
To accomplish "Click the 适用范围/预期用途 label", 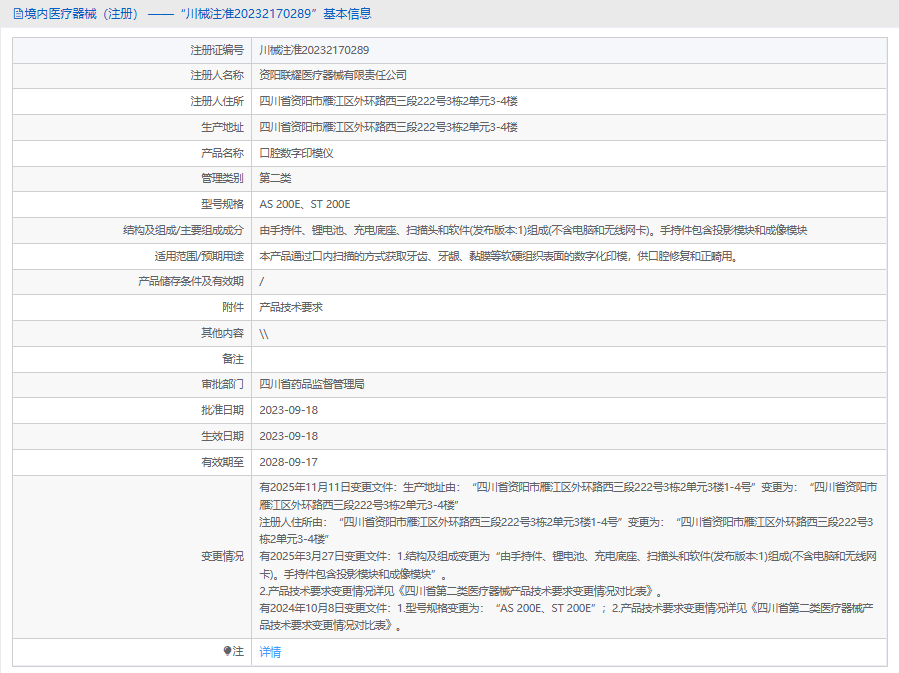I will (x=199, y=256).
